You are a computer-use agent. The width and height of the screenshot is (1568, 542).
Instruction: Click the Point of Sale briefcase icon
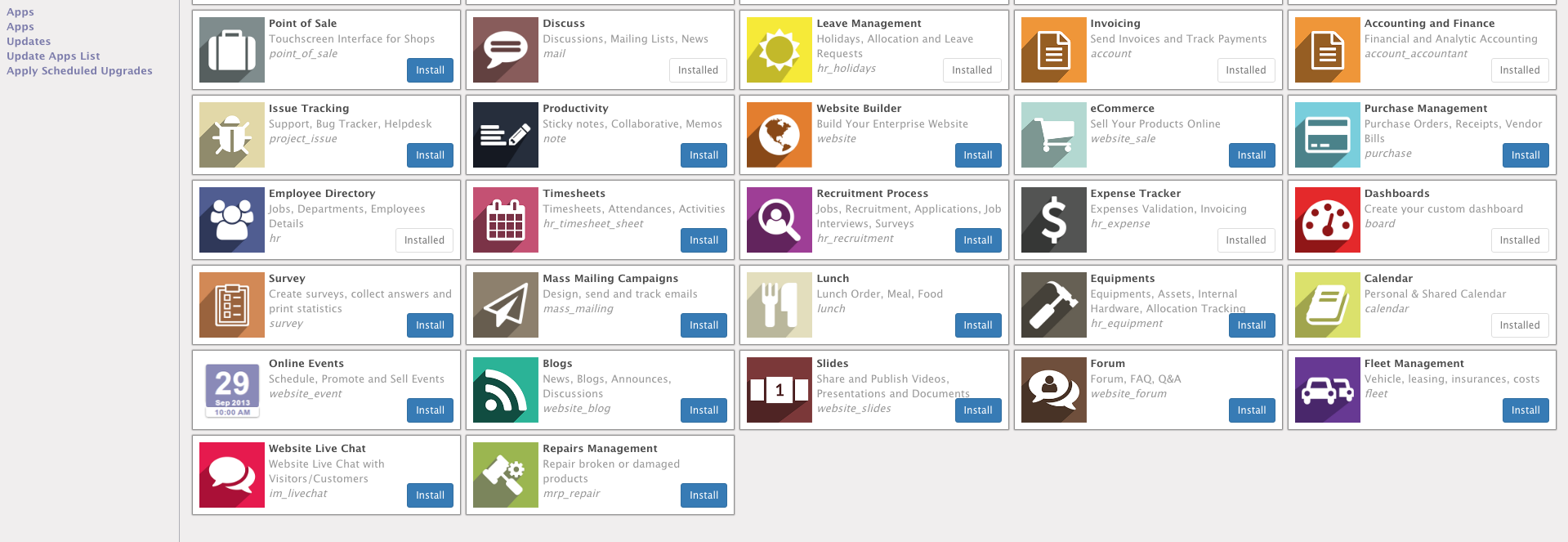232,50
